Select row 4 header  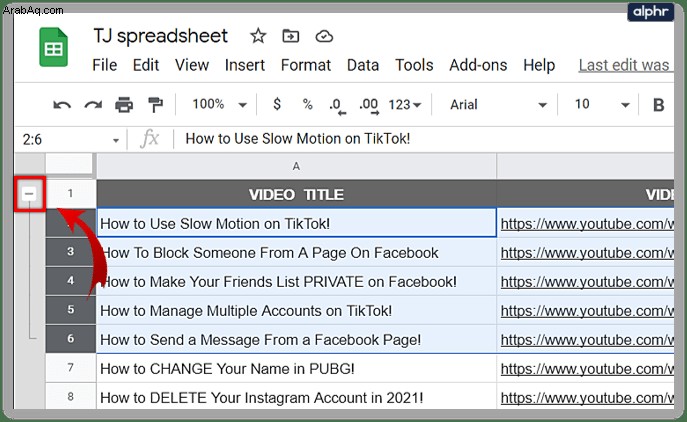coord(71,281)
